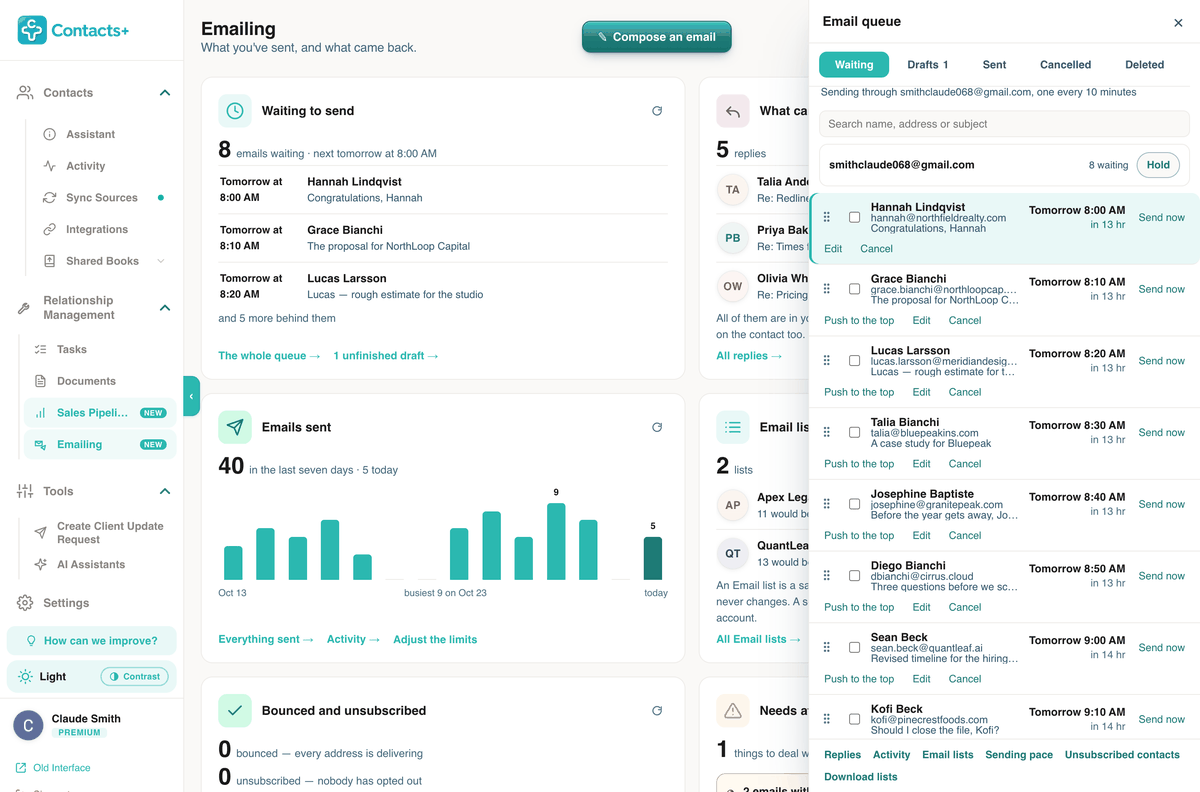
Task: Collapse the Contacts section chevron
Action: click(x=165, y=93)
